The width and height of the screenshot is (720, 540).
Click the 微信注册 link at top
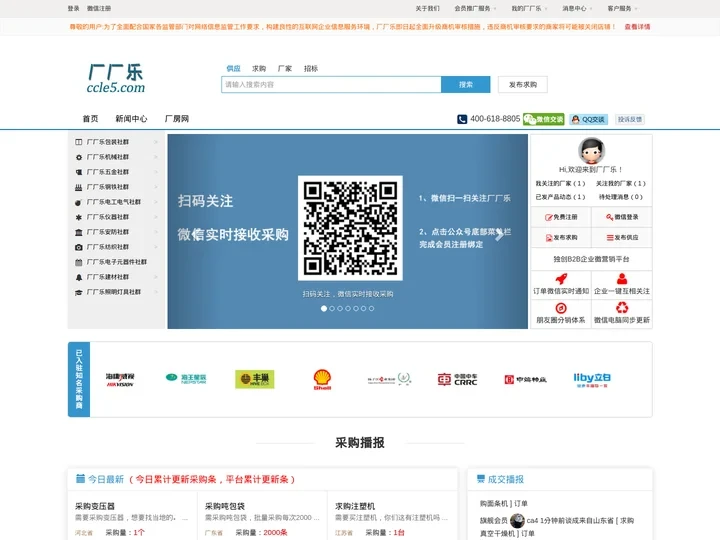tap(99, 8)
